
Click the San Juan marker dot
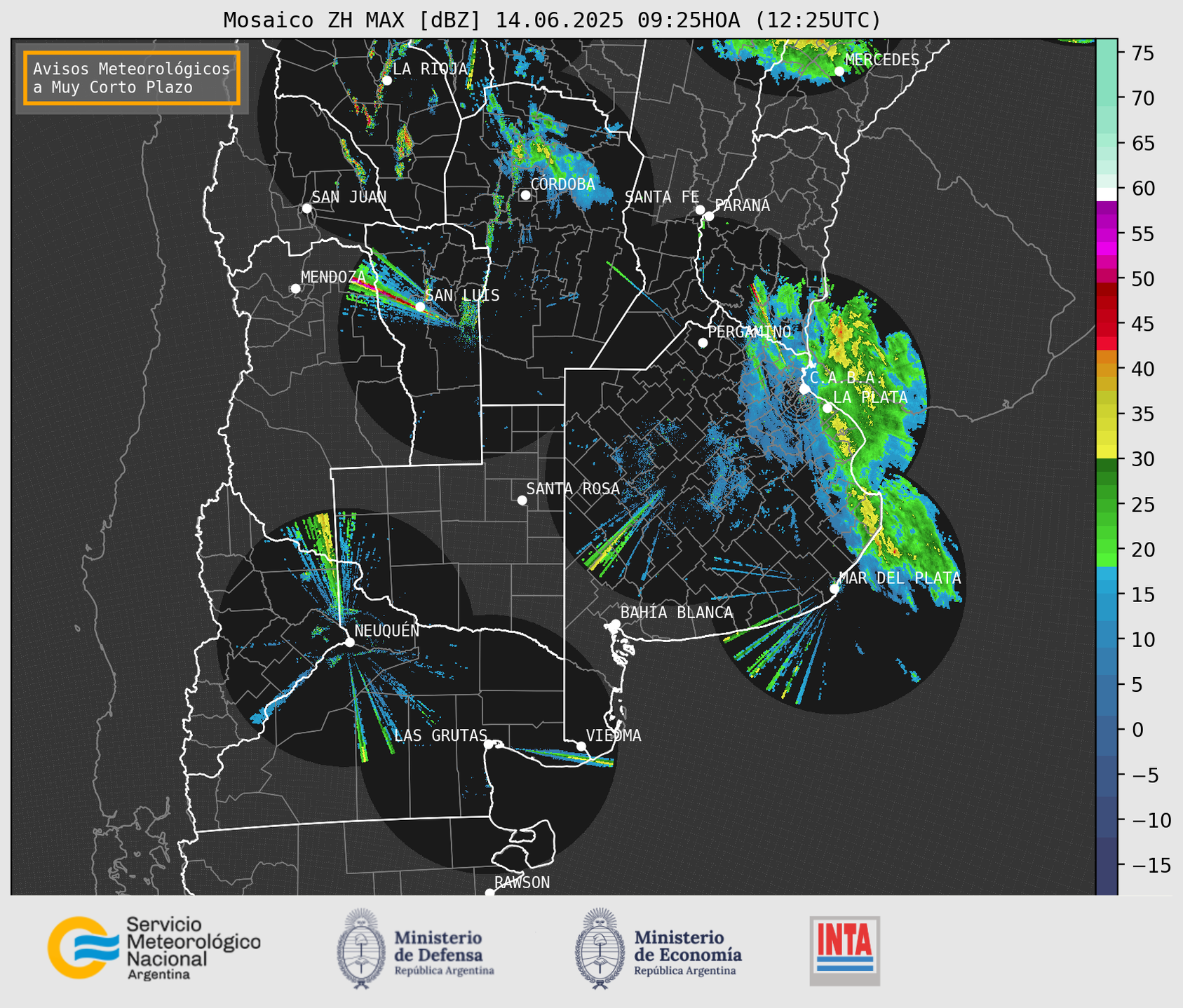[306, 208]
